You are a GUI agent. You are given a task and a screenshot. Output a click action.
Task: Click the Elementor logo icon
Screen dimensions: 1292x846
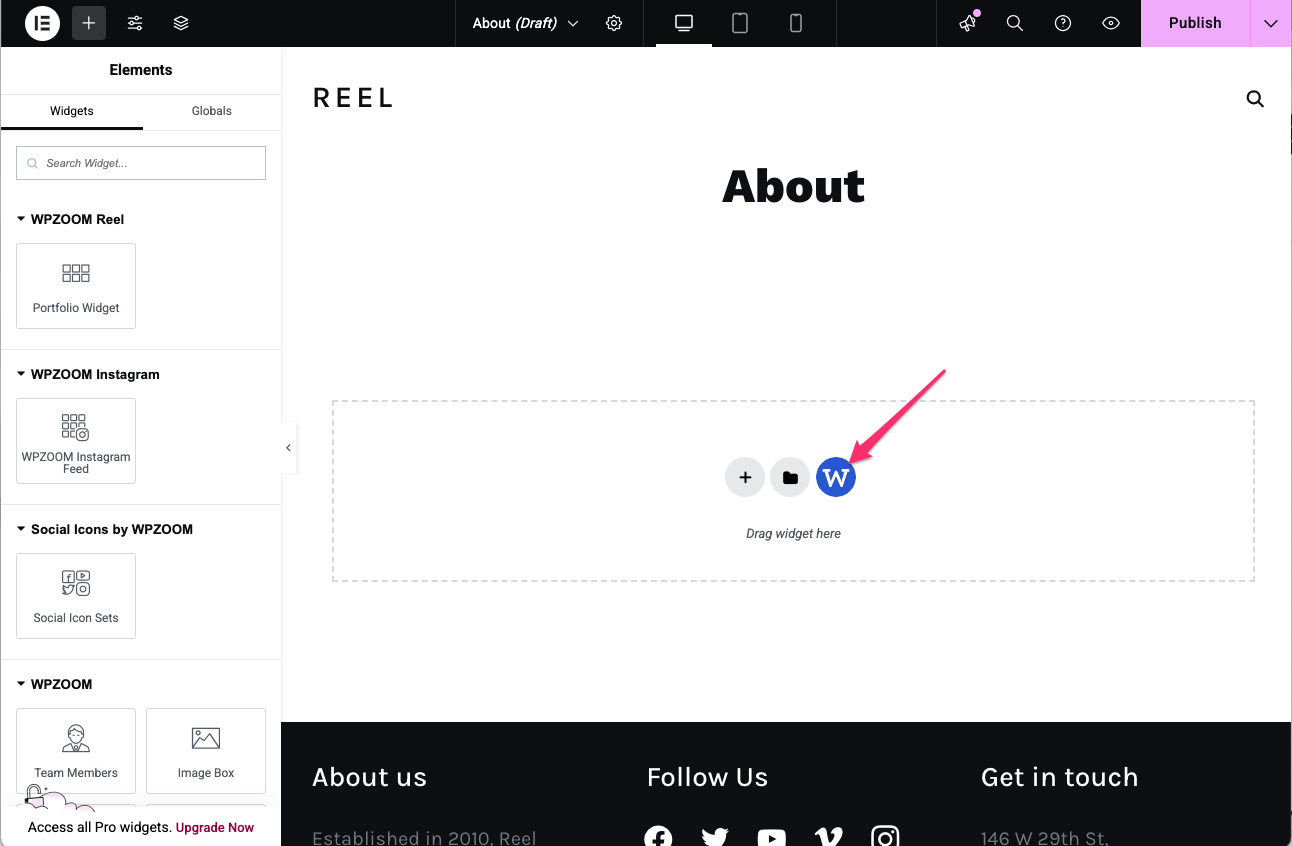pyautogui.click(x=43, y=23)
